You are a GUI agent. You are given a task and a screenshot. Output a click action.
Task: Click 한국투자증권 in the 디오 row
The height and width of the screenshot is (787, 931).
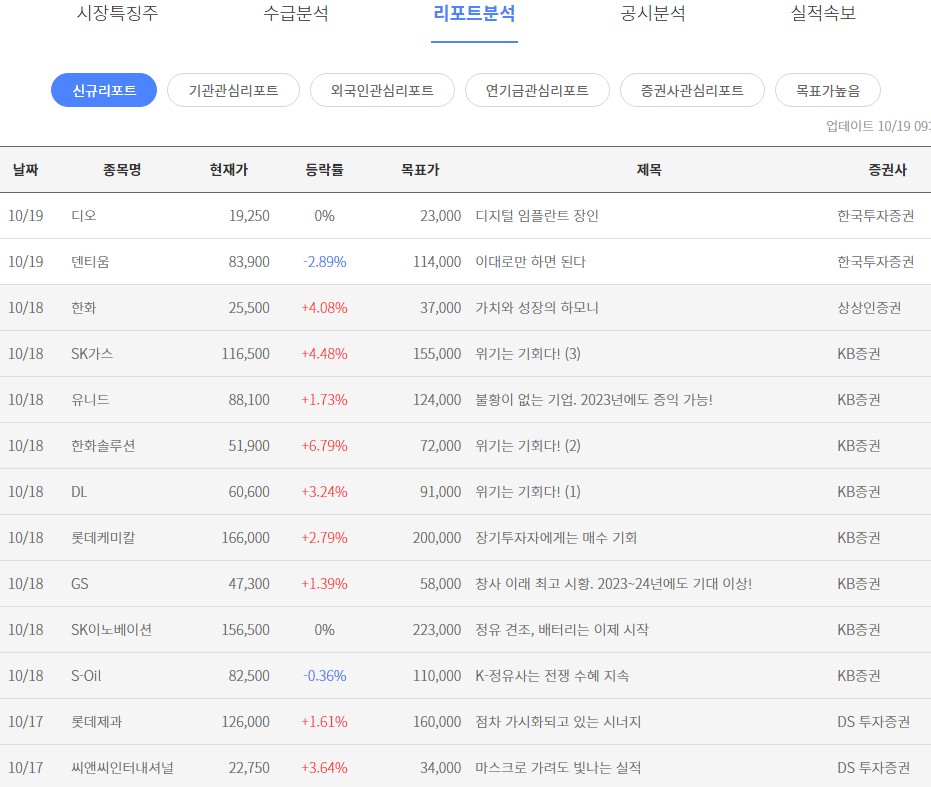tap(876, 216)
